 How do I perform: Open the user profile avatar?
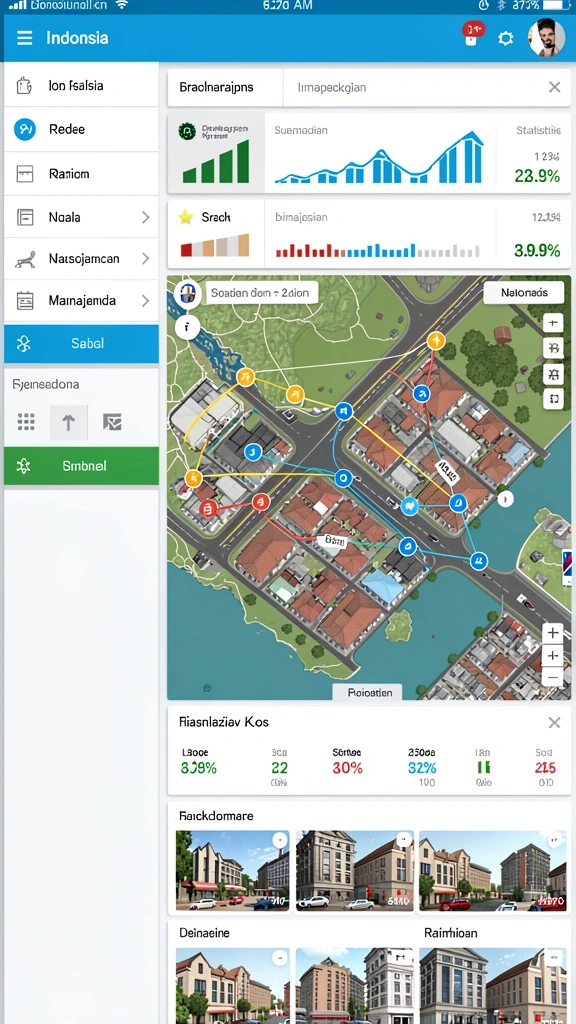546,37
